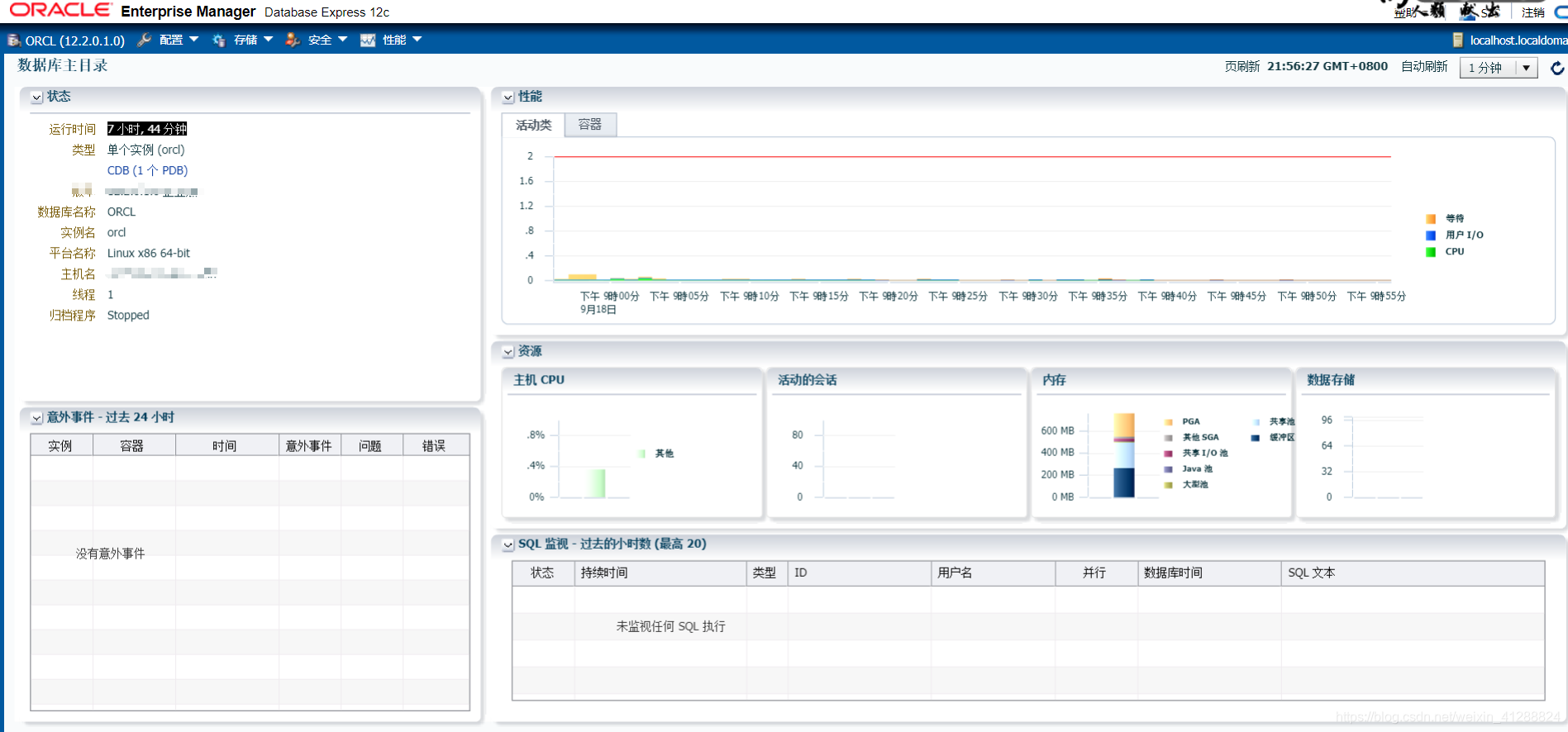Click the 用户 I/O blue legend swatch
This screenshot has width=1568, height=732.
1431,235
